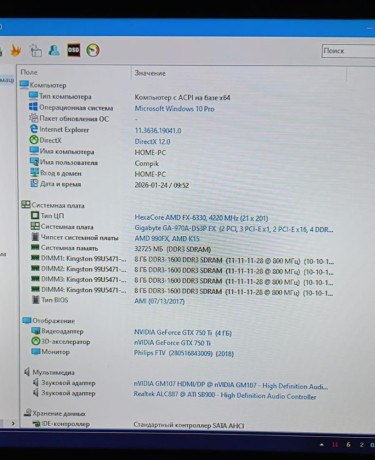375x460 pixels.
Task: Click the memory stick icon for DIMM3
Action: tap(36, 279)
